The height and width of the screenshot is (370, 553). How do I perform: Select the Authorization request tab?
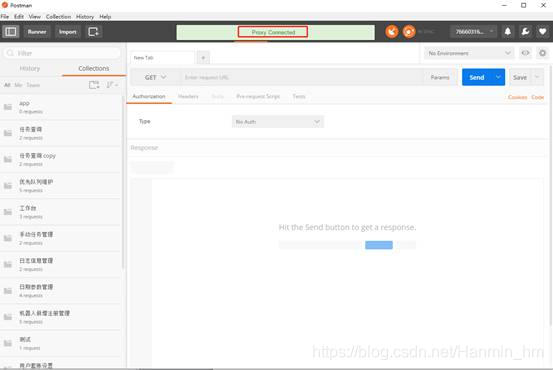[149, 96]
